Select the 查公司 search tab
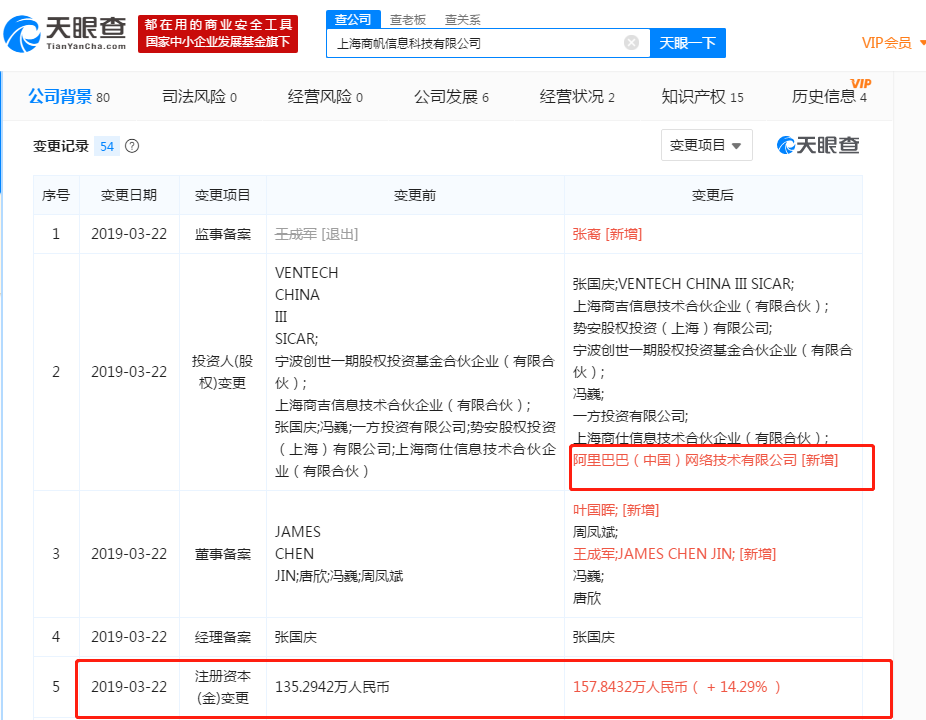 coord(352,19)
